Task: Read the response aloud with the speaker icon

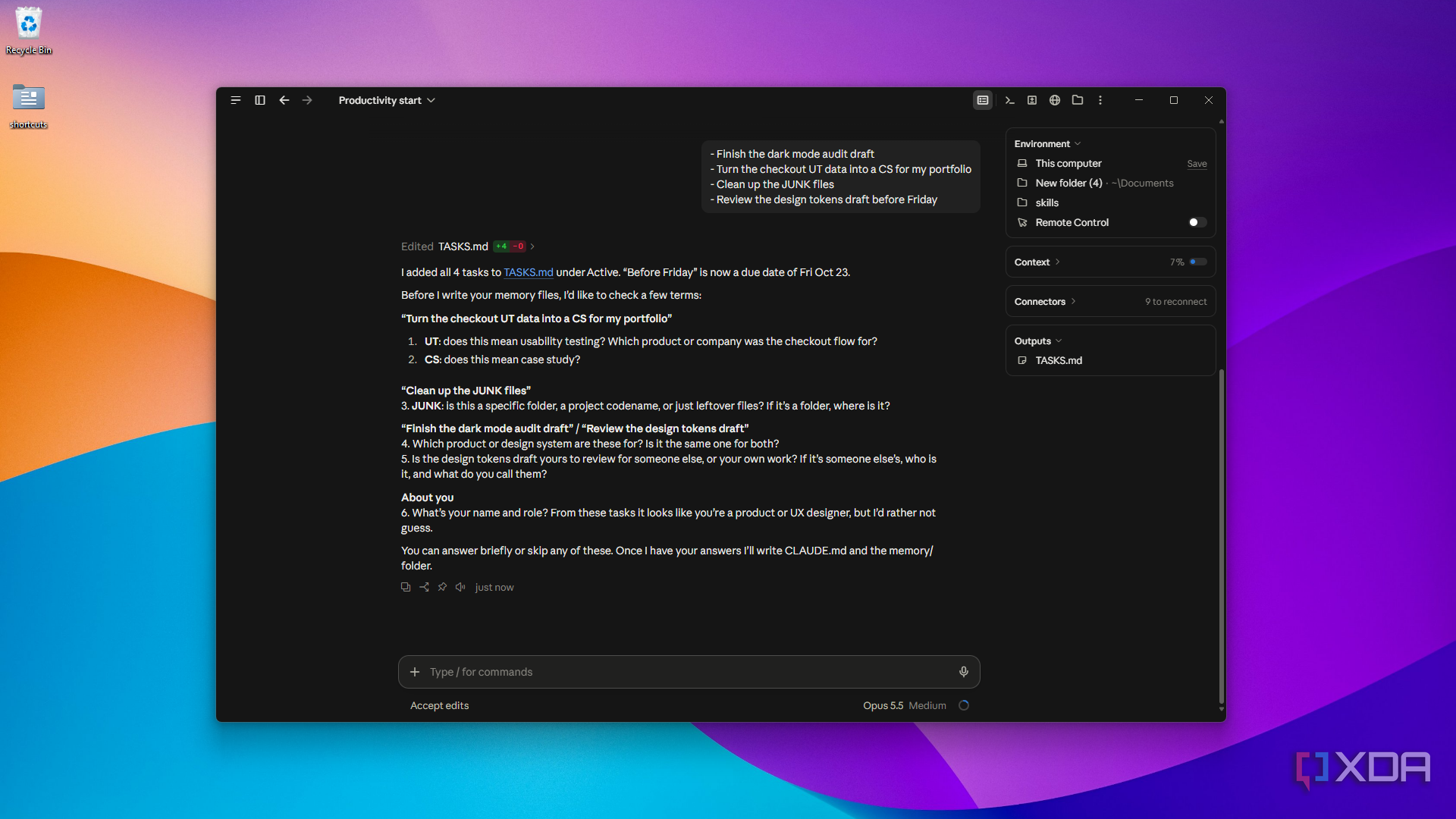Action: 460,587
